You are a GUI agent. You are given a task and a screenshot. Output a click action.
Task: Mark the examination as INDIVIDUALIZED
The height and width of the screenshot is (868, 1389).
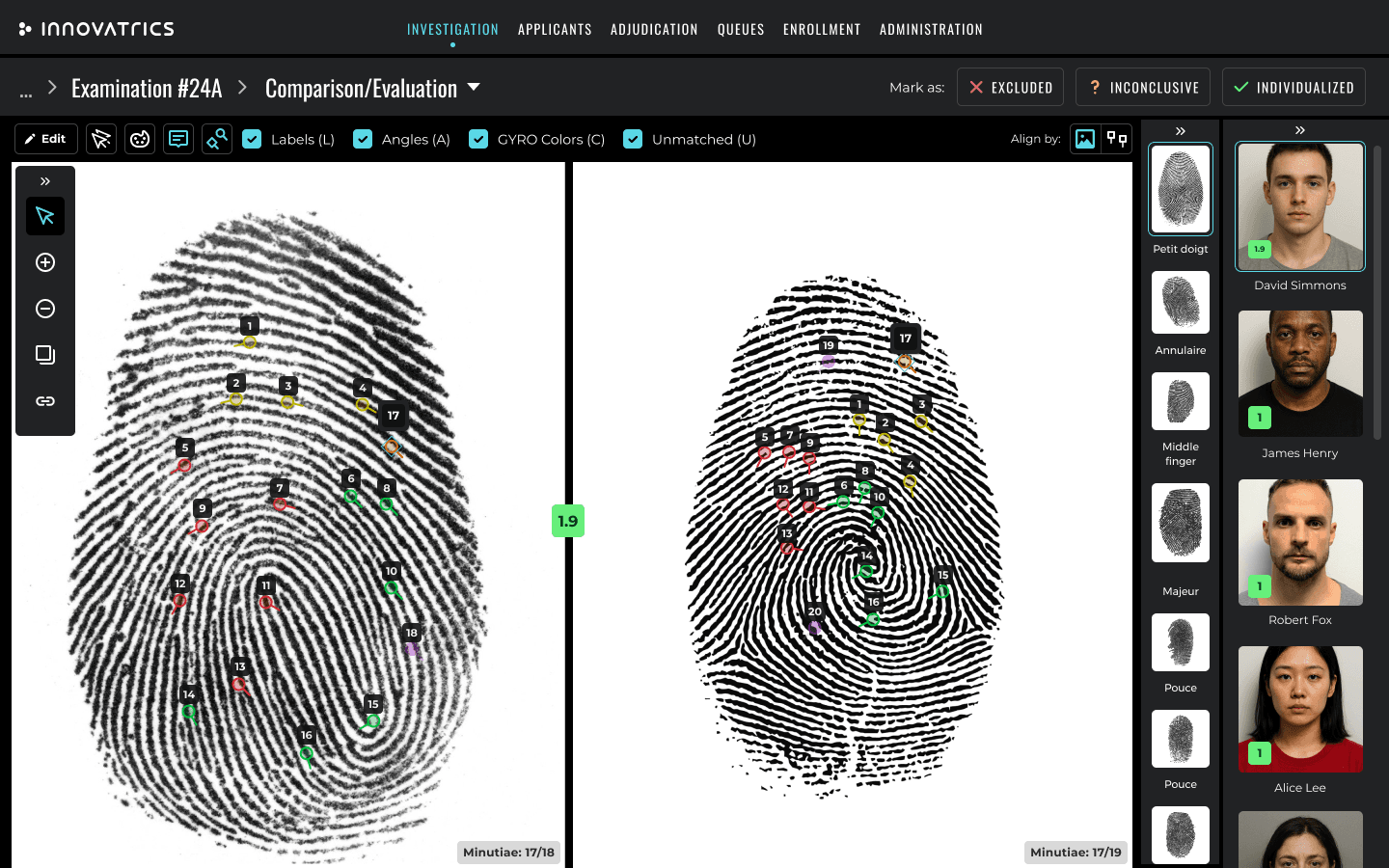(1294, 87)
